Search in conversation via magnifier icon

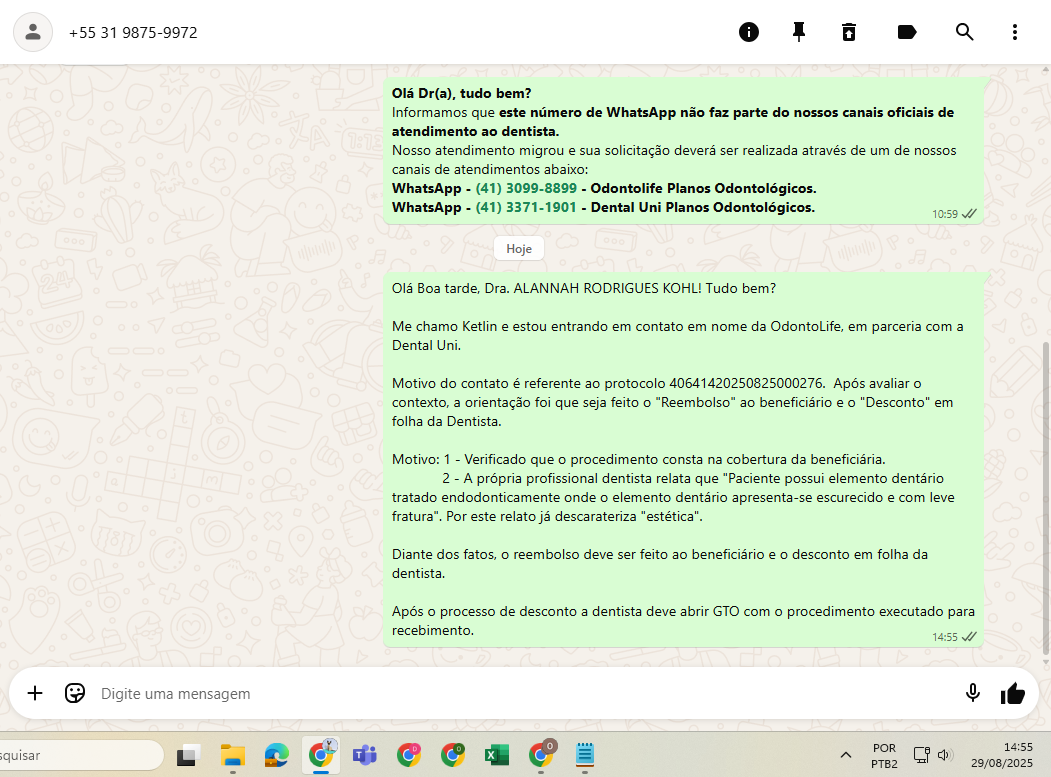[x=964, y=32]
